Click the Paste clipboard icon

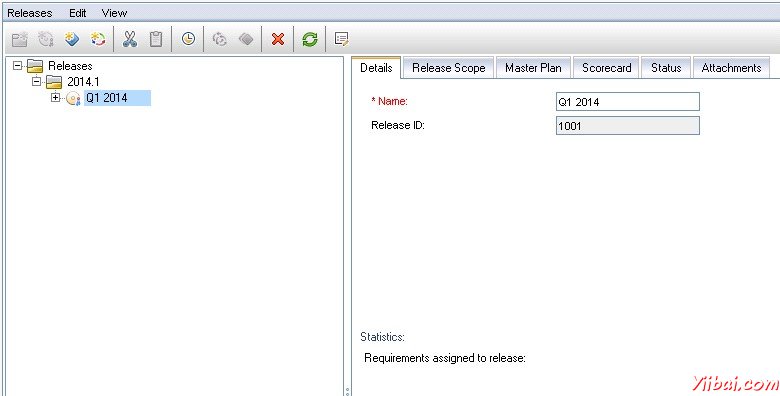156,39
